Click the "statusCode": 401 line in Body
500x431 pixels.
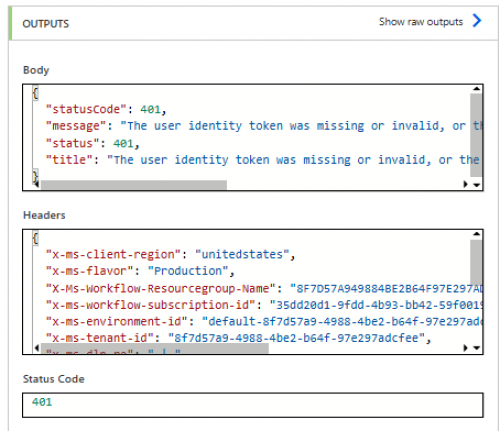pyautogui.click(x=106, y=109)
